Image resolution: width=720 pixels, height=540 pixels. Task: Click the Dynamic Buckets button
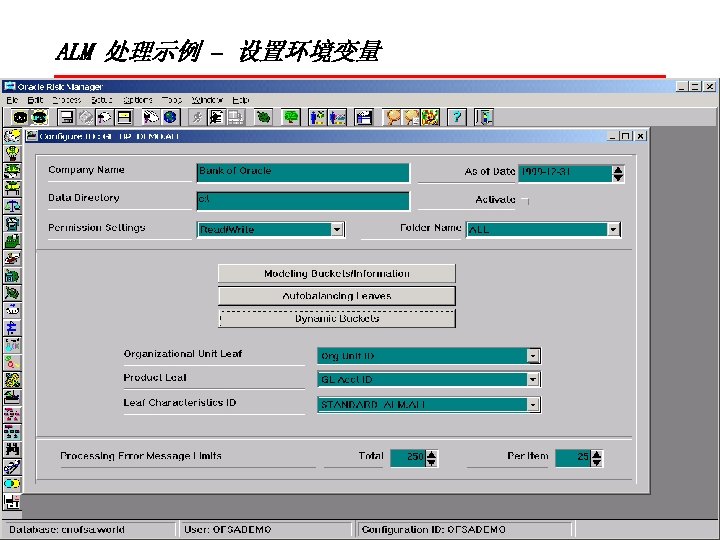(337, 318)
